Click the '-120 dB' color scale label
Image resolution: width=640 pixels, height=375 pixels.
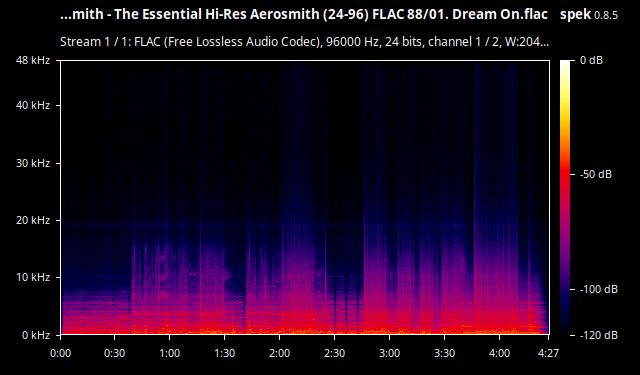[x=599, y=335]
